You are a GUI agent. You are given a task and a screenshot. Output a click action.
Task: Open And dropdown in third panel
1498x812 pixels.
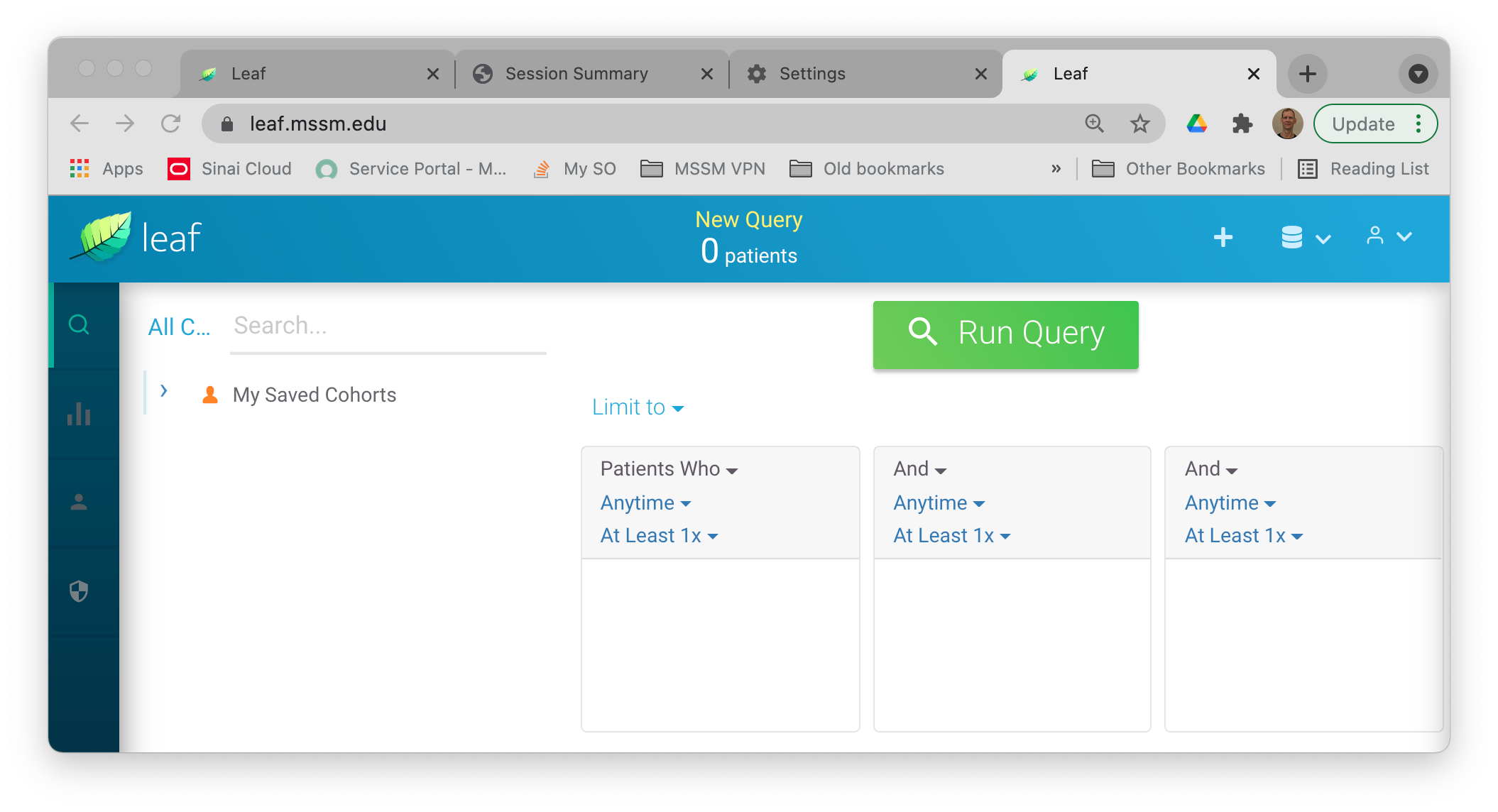coord(1210,469)
